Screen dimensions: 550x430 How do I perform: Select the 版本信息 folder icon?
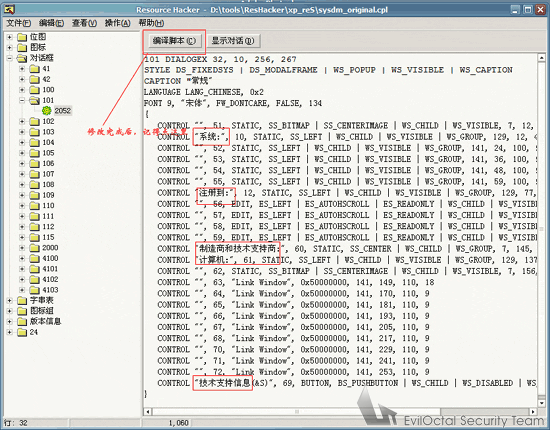22,322
